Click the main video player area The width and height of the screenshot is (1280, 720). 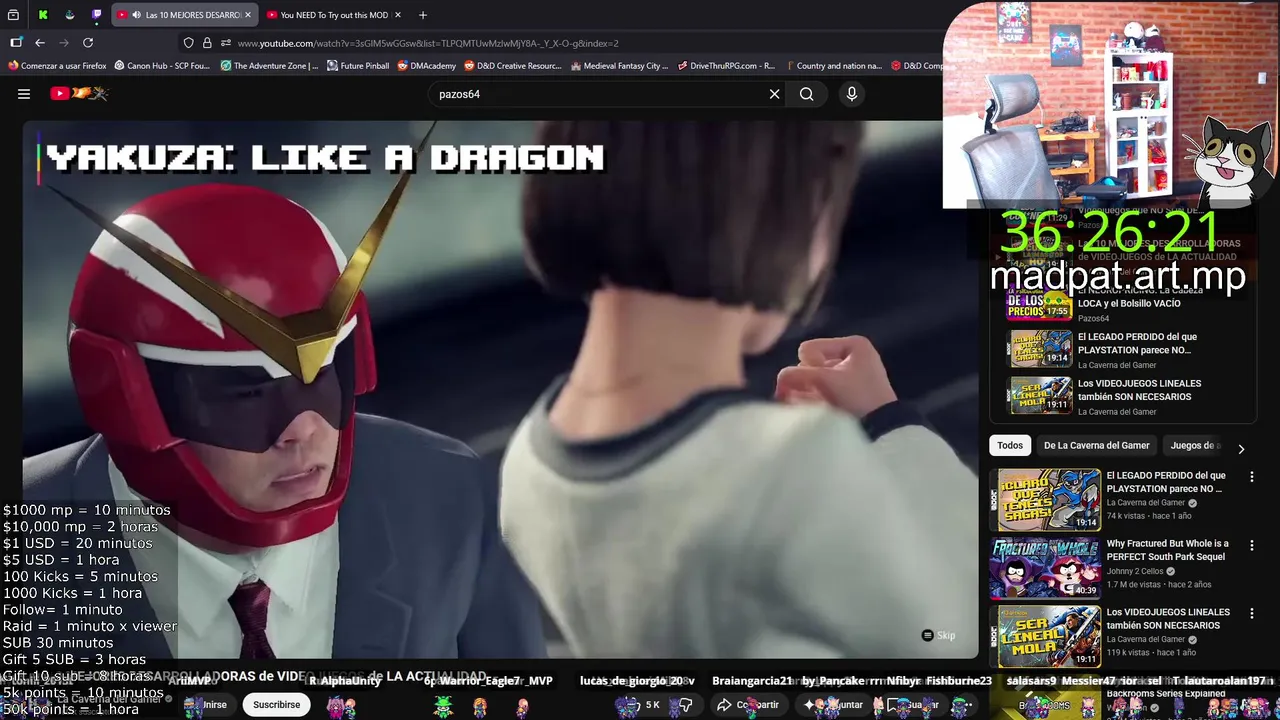(500, 389)
